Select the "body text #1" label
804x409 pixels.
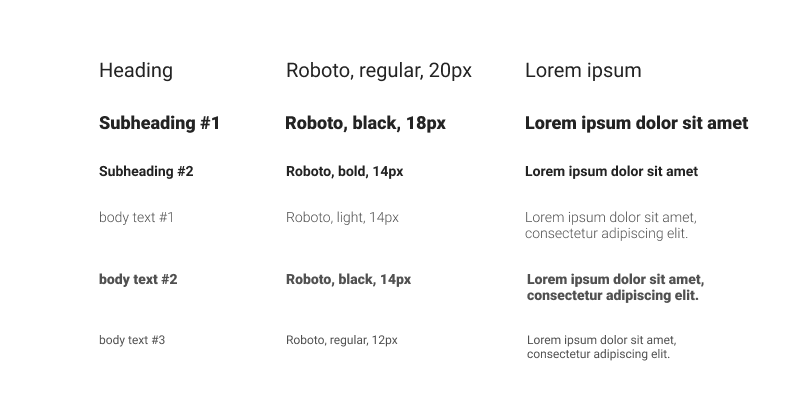pos(136,217)
